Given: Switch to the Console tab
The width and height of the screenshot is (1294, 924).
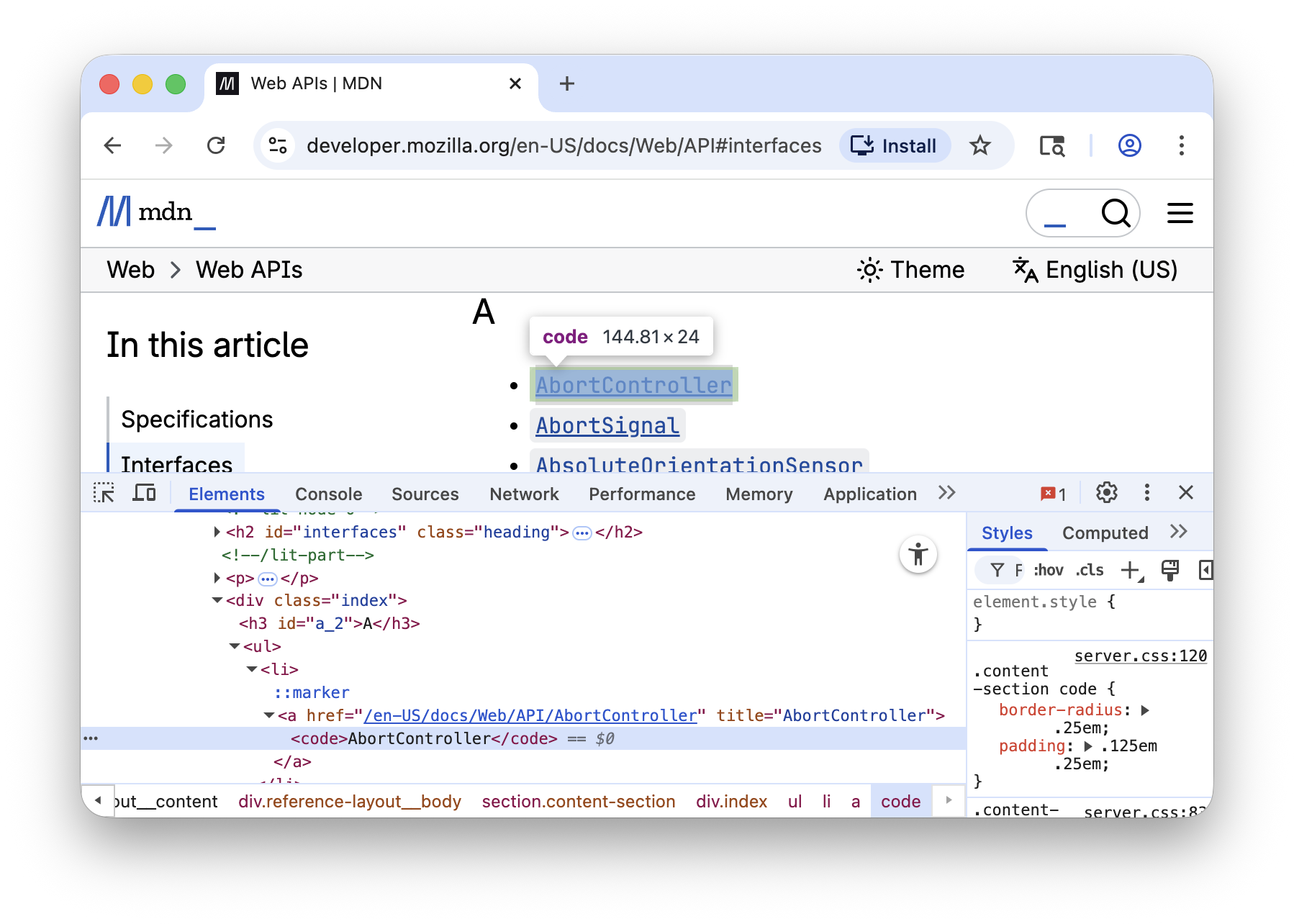Looking at the screenshot, I should pos(328,494).
